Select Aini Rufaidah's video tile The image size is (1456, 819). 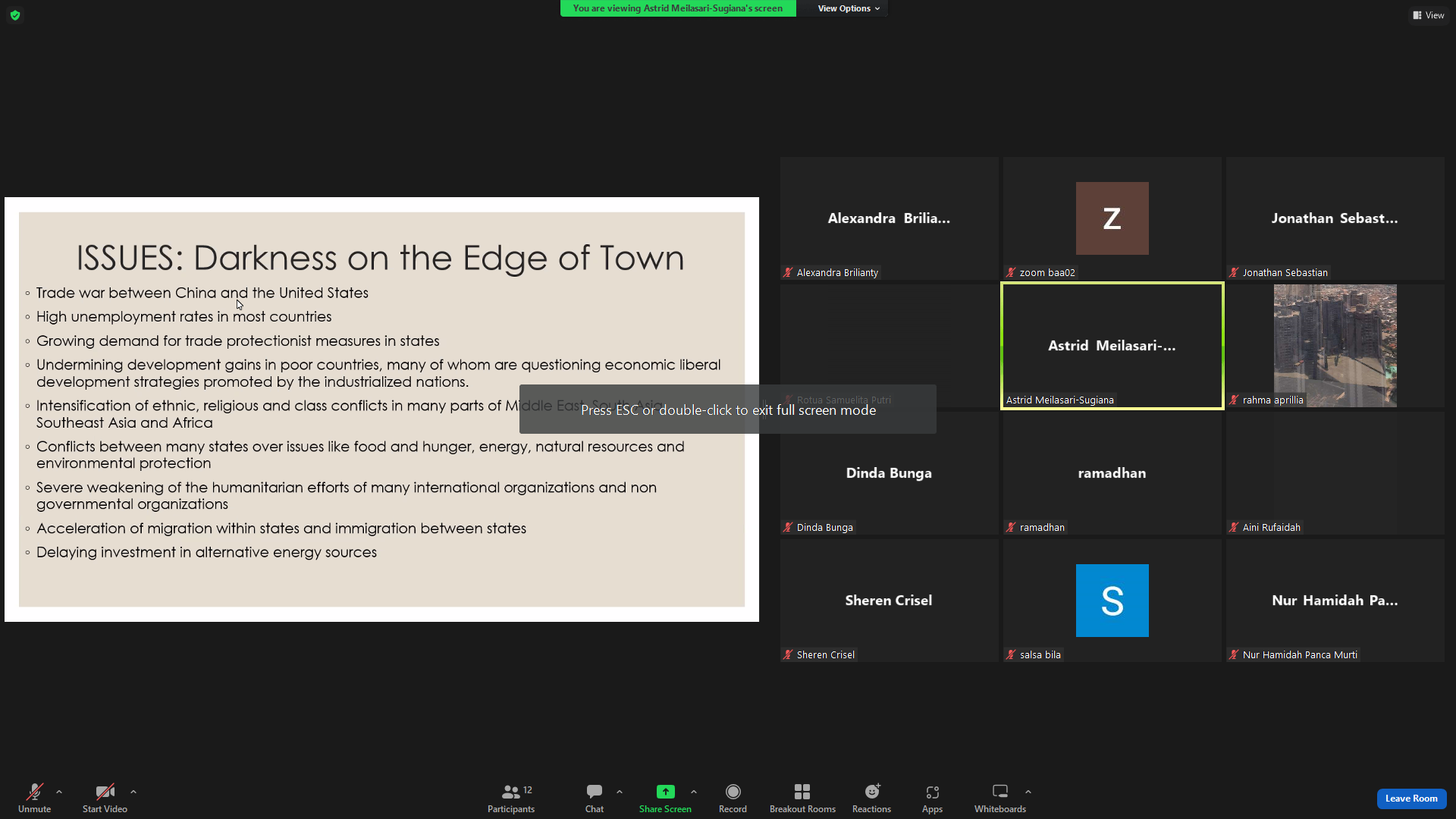coord(1335,473)
